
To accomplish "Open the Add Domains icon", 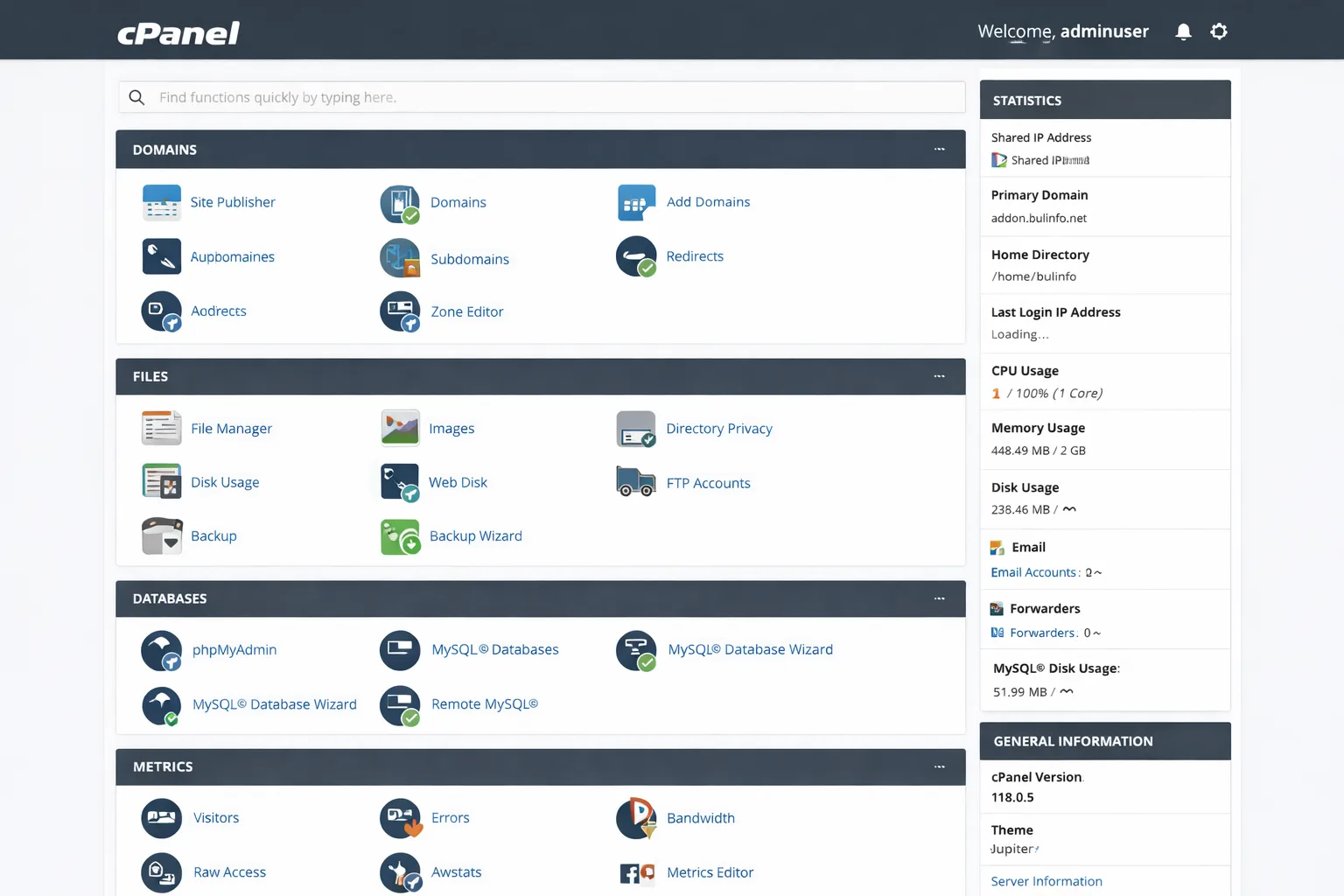I will 636,203.
